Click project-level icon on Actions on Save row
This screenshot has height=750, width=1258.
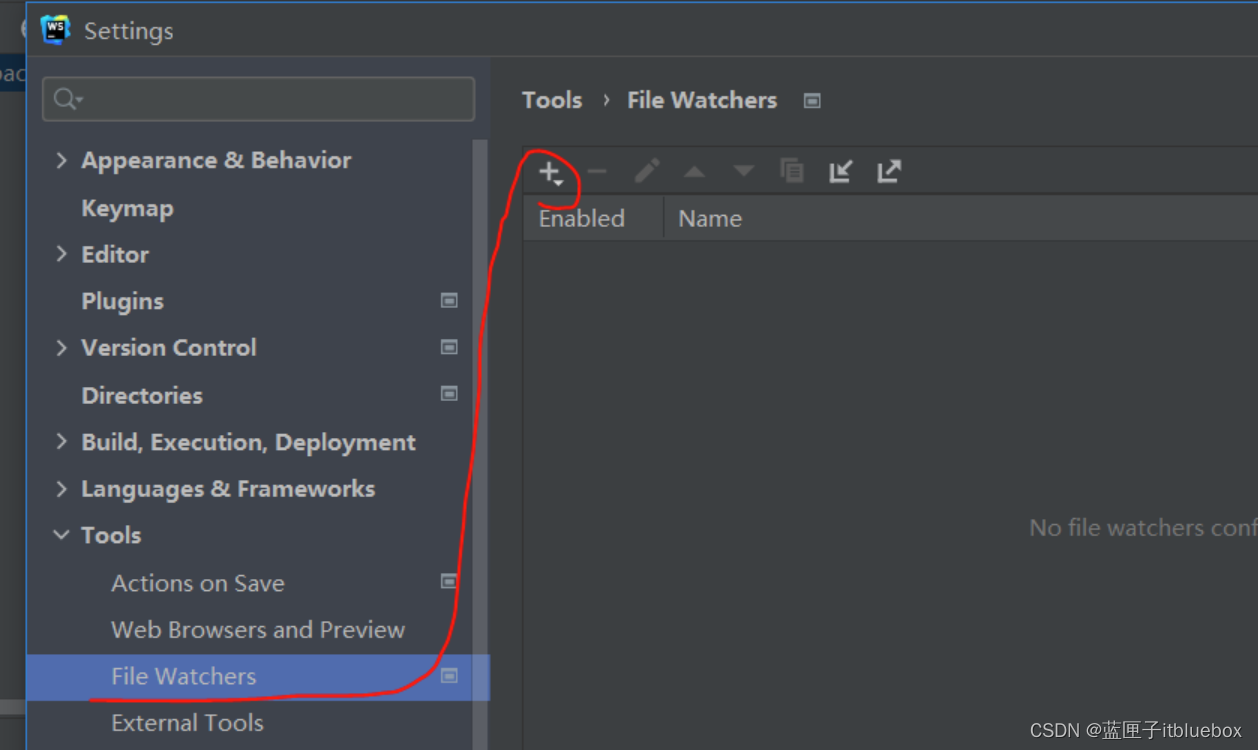[449, 582]
